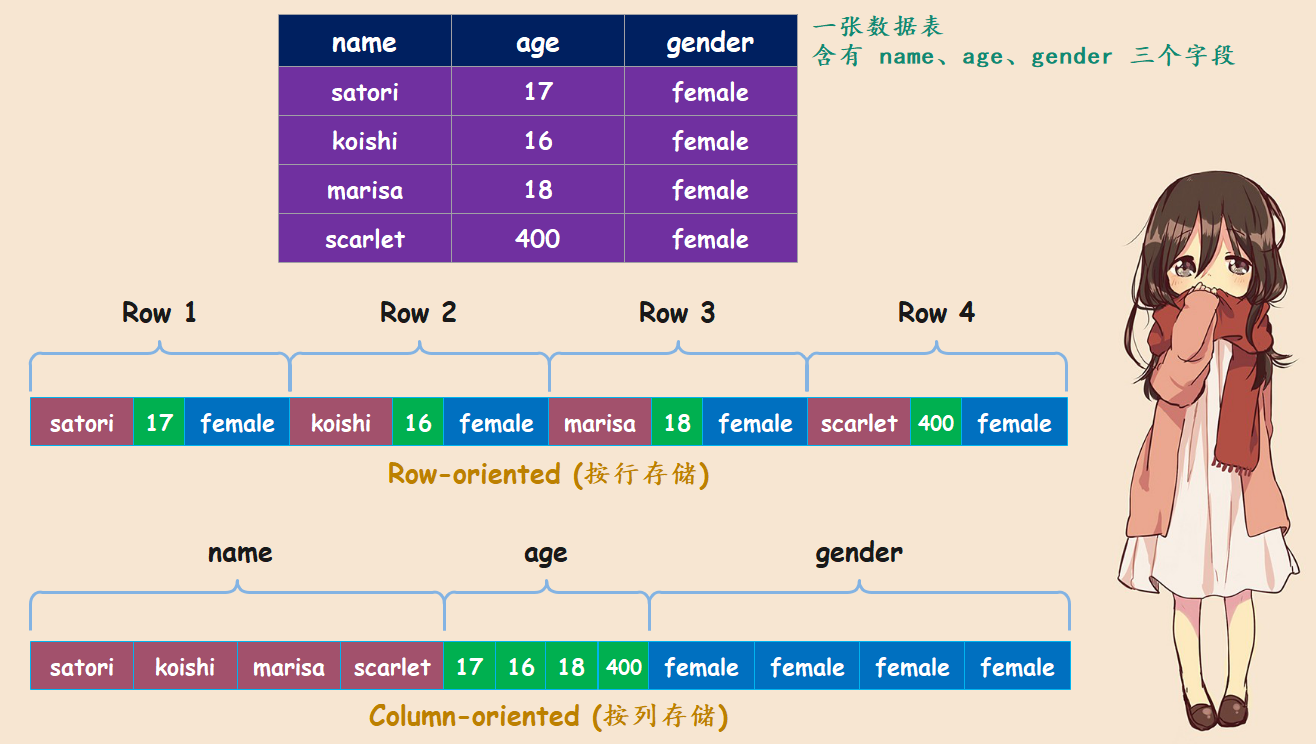Click the "scarlet" block in the row-oriented strip
Image resolution: width=1316 pixels, height=744 pixels.
point(858,422)
